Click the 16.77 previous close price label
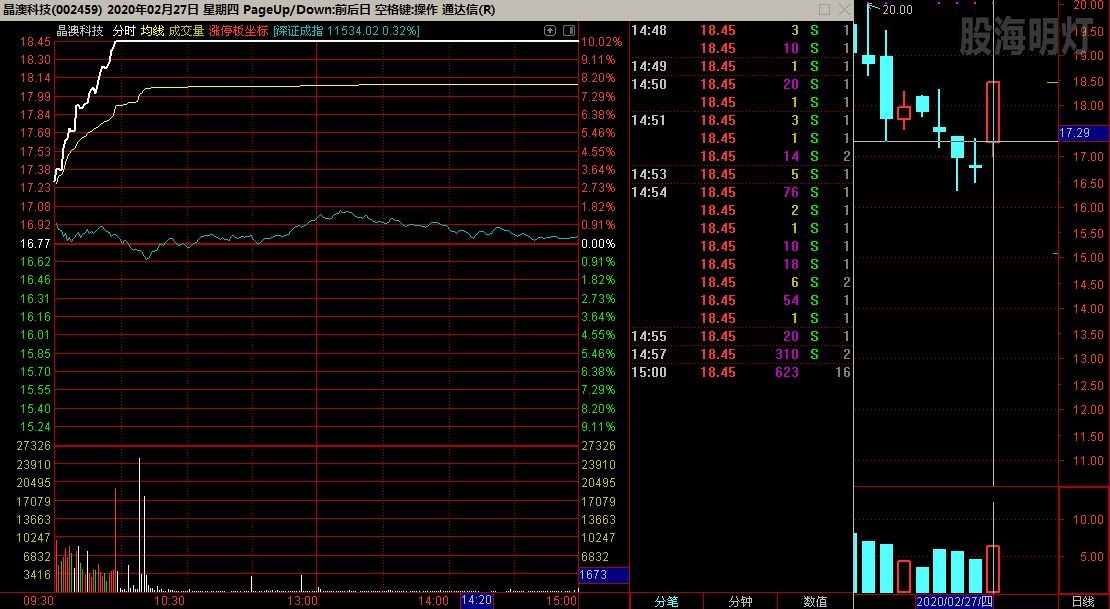Image resolution: width=1110 pixels, height=609 pixels. (x=35, y=244)
